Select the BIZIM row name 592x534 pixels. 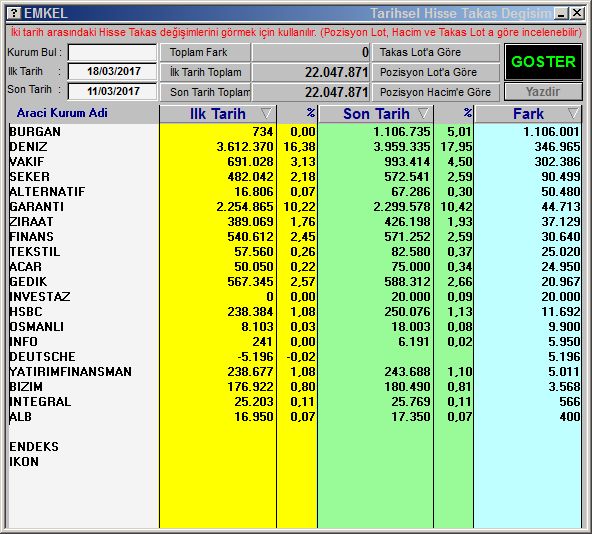pos(26,387)
